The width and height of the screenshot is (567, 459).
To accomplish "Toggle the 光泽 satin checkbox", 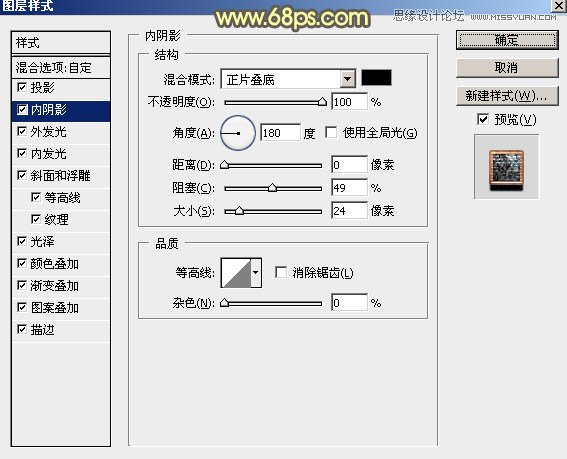I will pyautogui.click(x=22, y=241).
